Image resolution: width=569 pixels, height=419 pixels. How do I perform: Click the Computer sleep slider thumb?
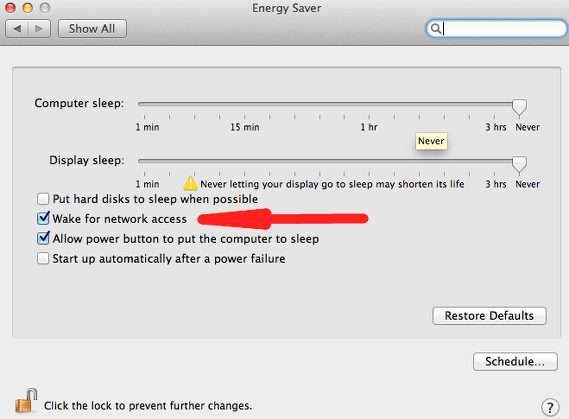[519, 107]
